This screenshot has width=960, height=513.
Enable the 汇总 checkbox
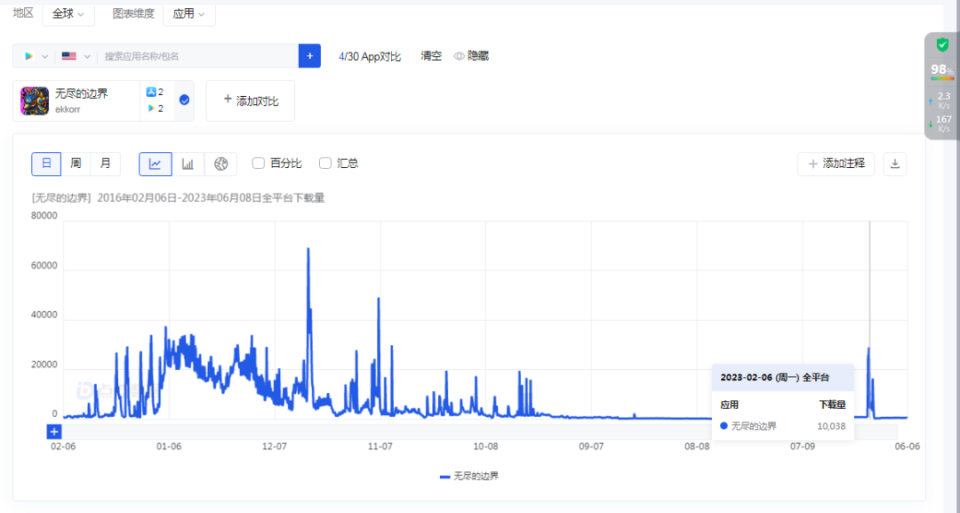325,163
